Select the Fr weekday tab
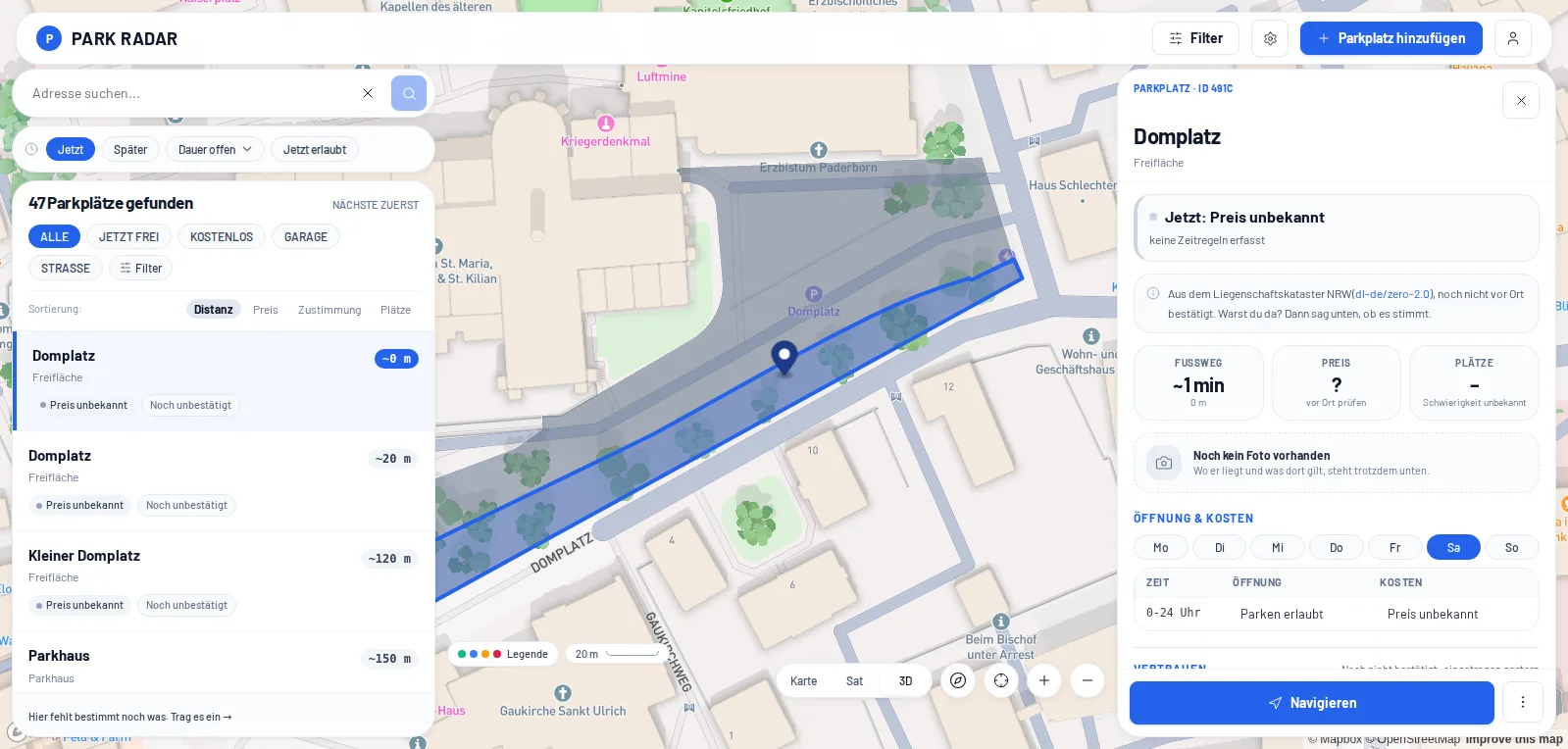 1394,547
